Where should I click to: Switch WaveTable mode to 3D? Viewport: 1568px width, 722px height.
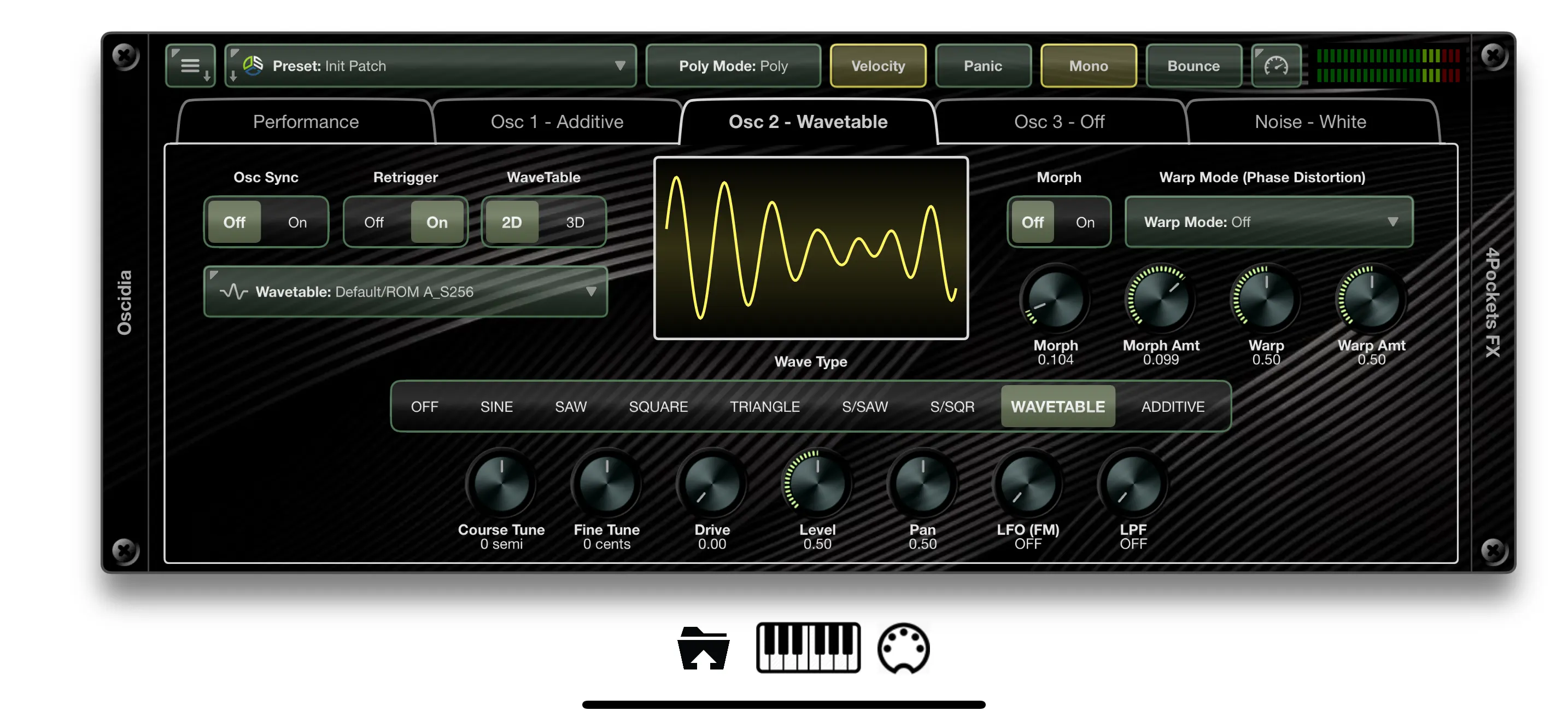pos(575,222)
